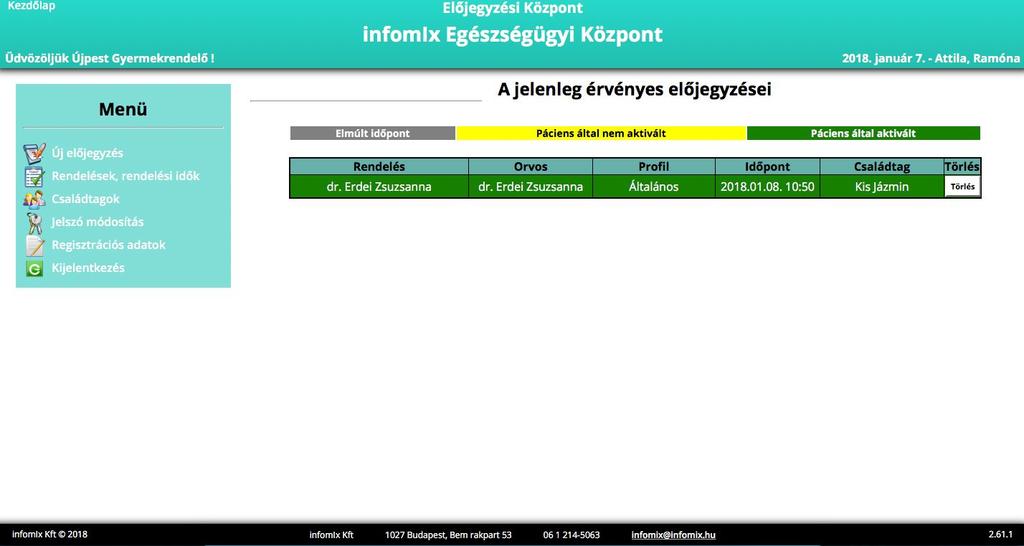Click the infomIx Egészségügyi Központ title
Screen dimensions: 1024x546
click(x=513, y=35)
